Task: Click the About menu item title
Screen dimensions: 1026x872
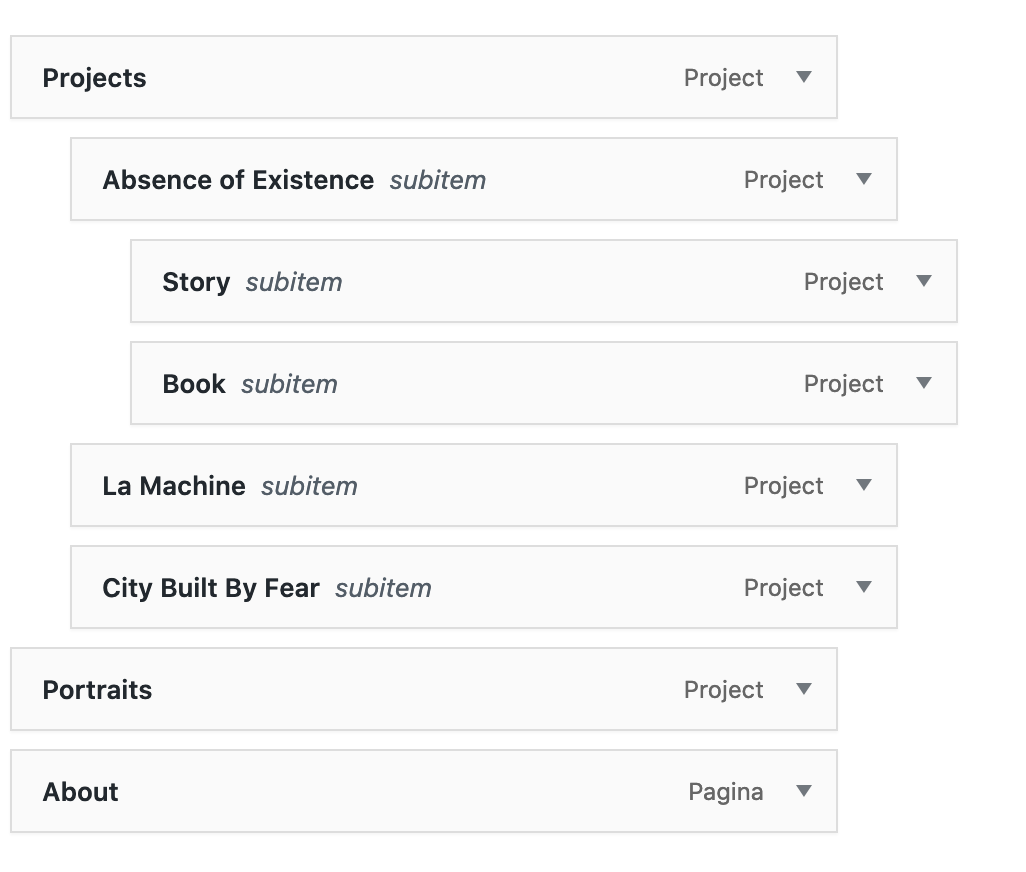Action: click(x=81, y=793)
